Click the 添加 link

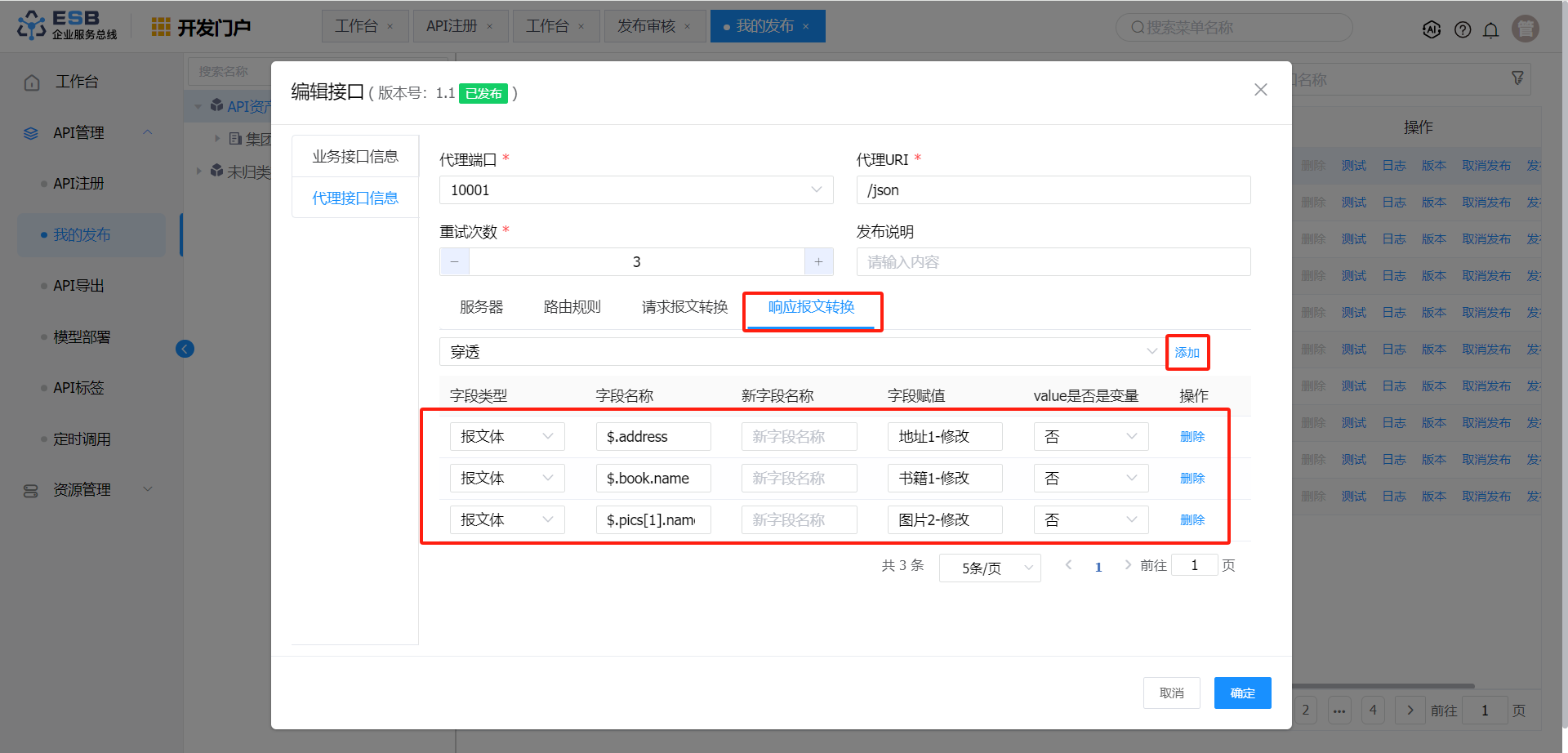(x=1187, y=353)
